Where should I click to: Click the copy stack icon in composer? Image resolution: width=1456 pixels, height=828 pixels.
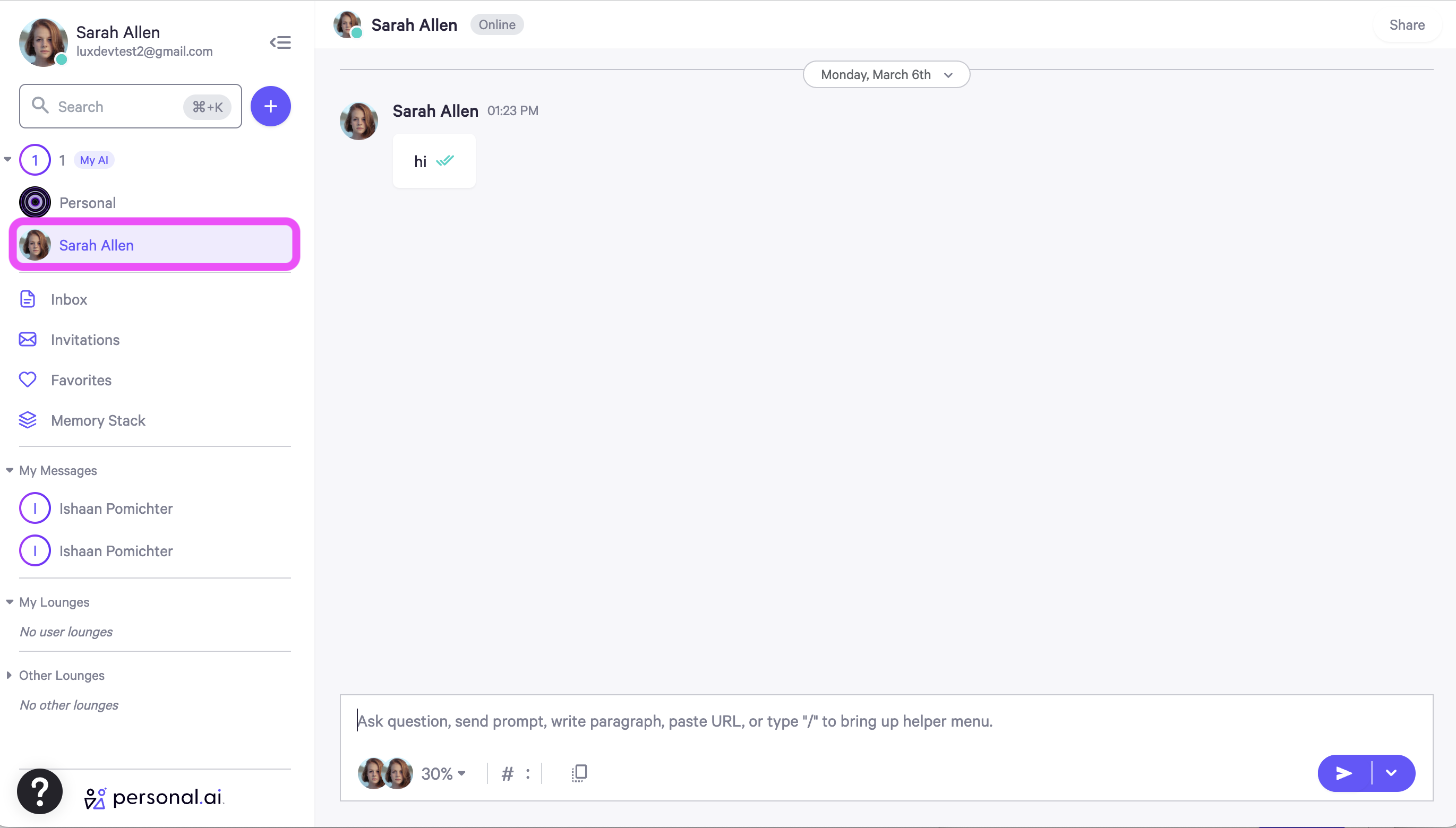click(x=579, y=773)
